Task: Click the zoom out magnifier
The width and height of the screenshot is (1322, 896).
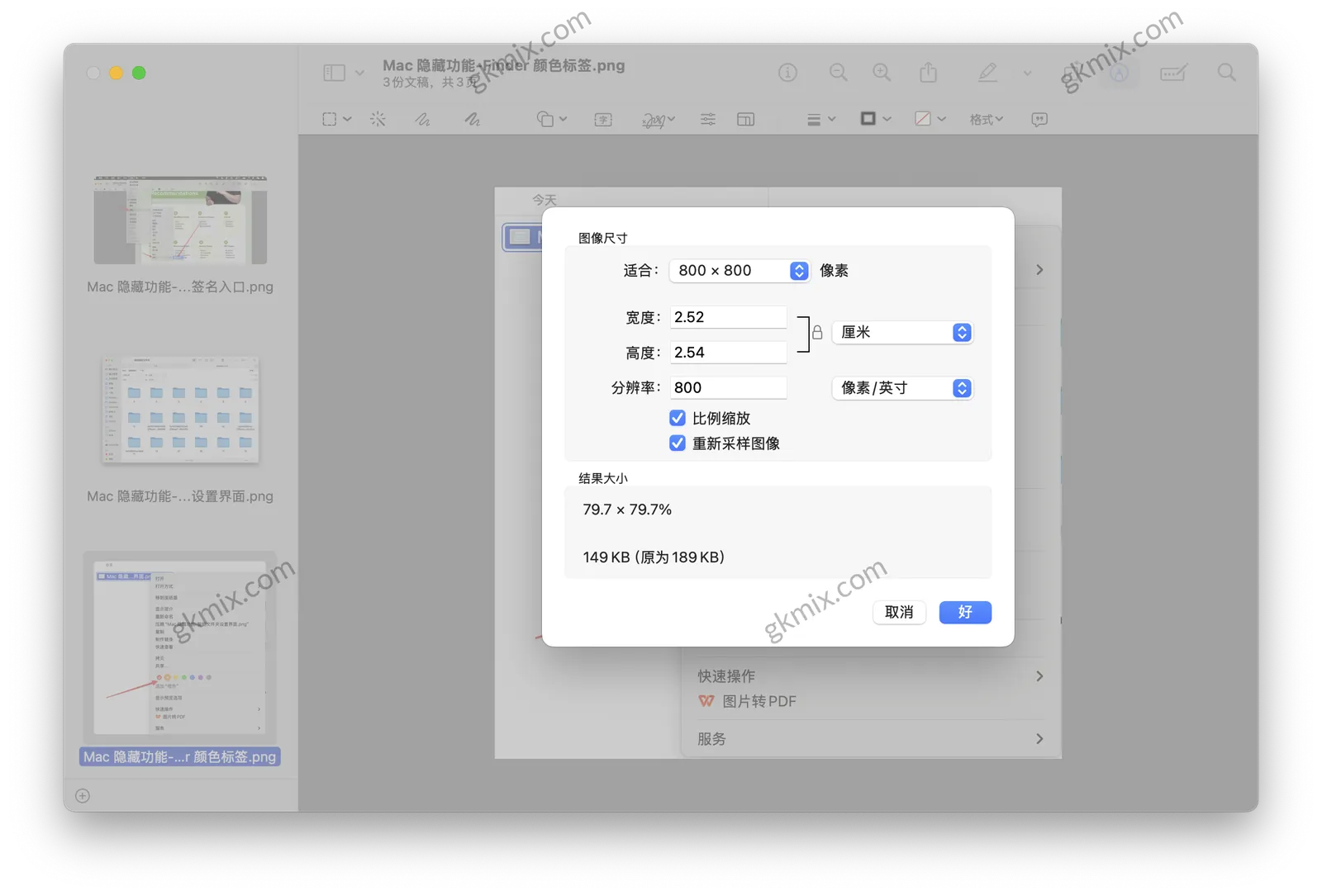Action: [839, 73]
